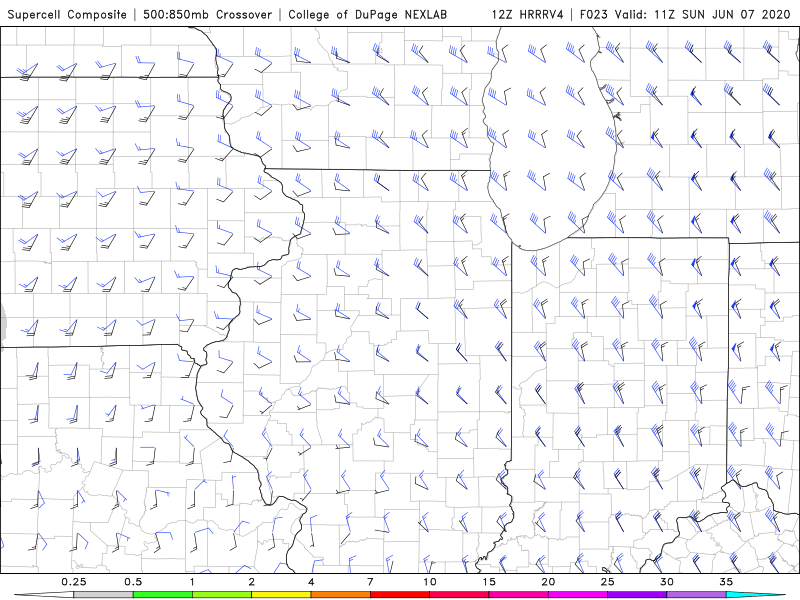This screenshot has height=600, width=800.
Task: Click the "1" legend value
Action: (192, 582)
